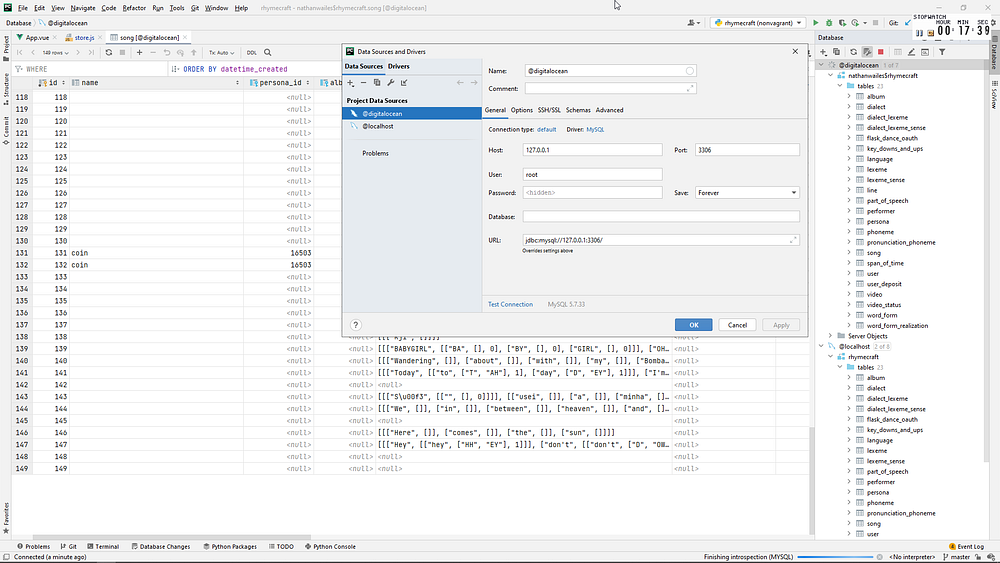Screen dimensions: 1000x563
Task: Open the Save password dropdown showing Forever
Action: [x=747, y=193]
